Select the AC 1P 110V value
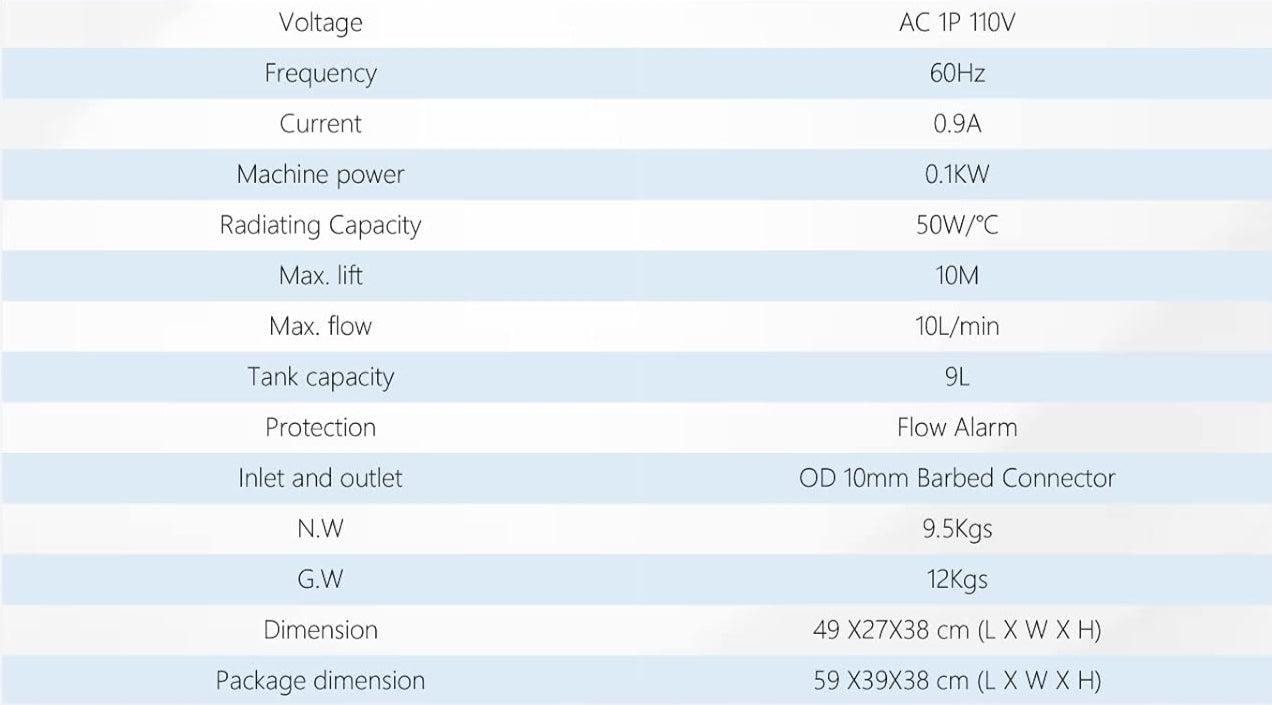 [x=956, y=22]
